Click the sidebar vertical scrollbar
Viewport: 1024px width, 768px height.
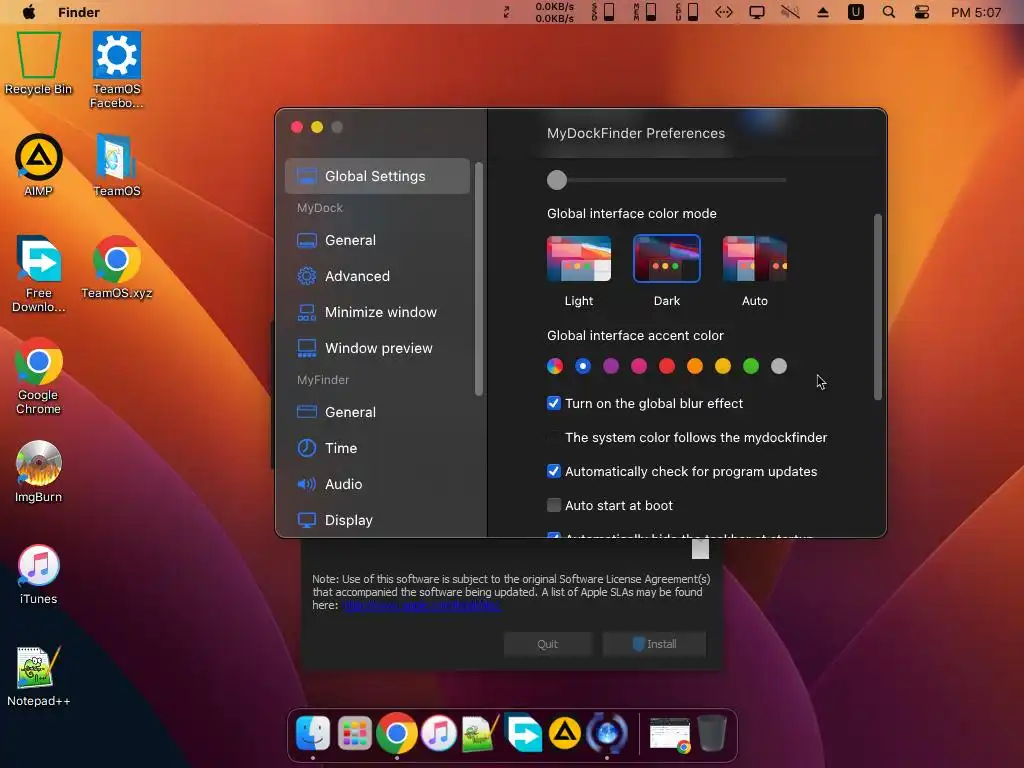(479, 279)
